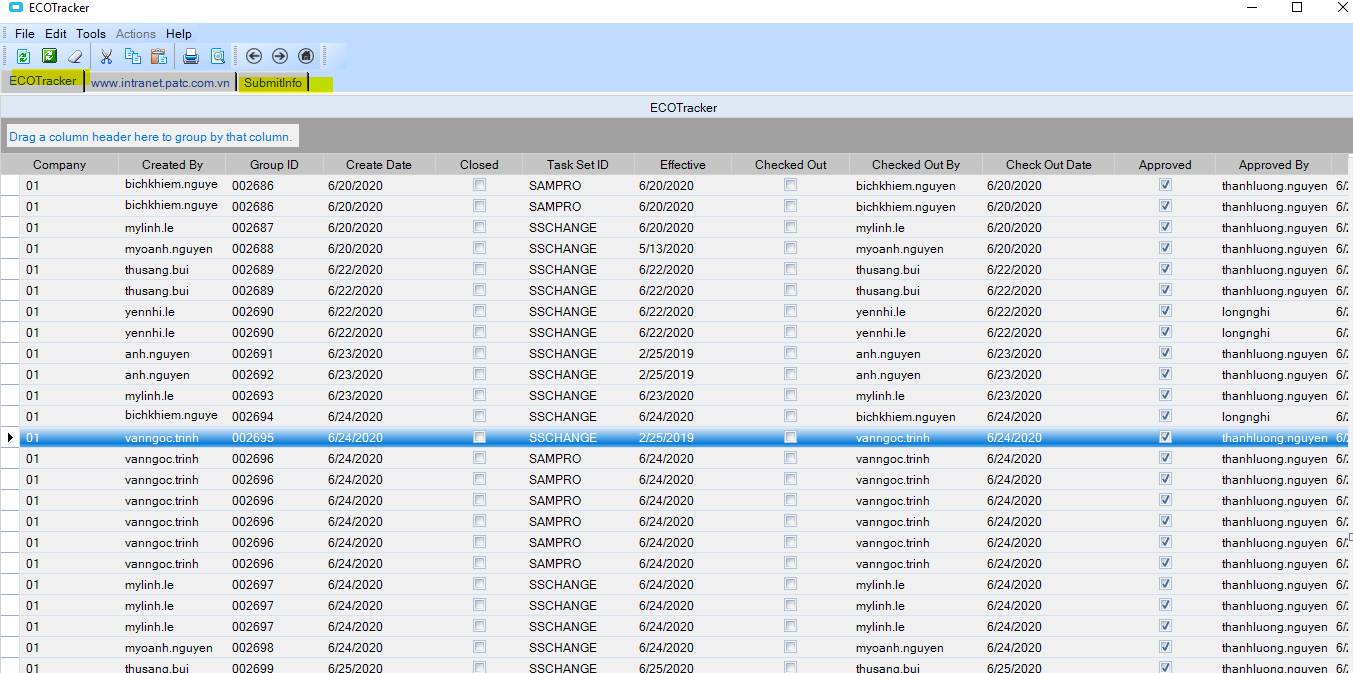Click the group-by column drop panel
Screen dimensions: 1353x673
click(151, 137)
